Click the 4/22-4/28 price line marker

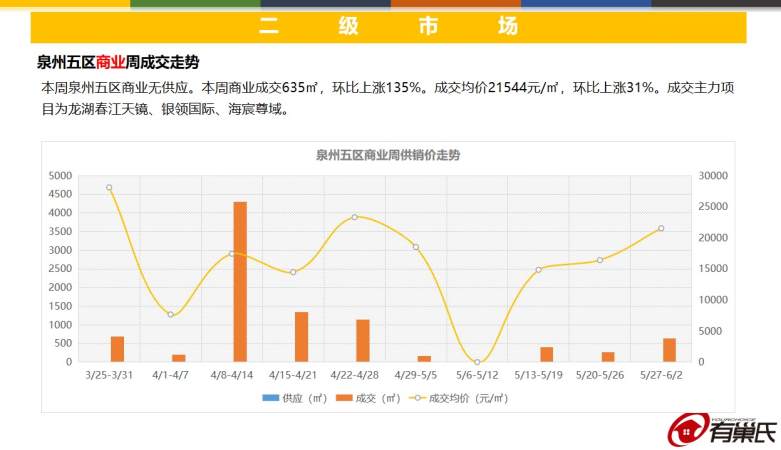point(355,217)
